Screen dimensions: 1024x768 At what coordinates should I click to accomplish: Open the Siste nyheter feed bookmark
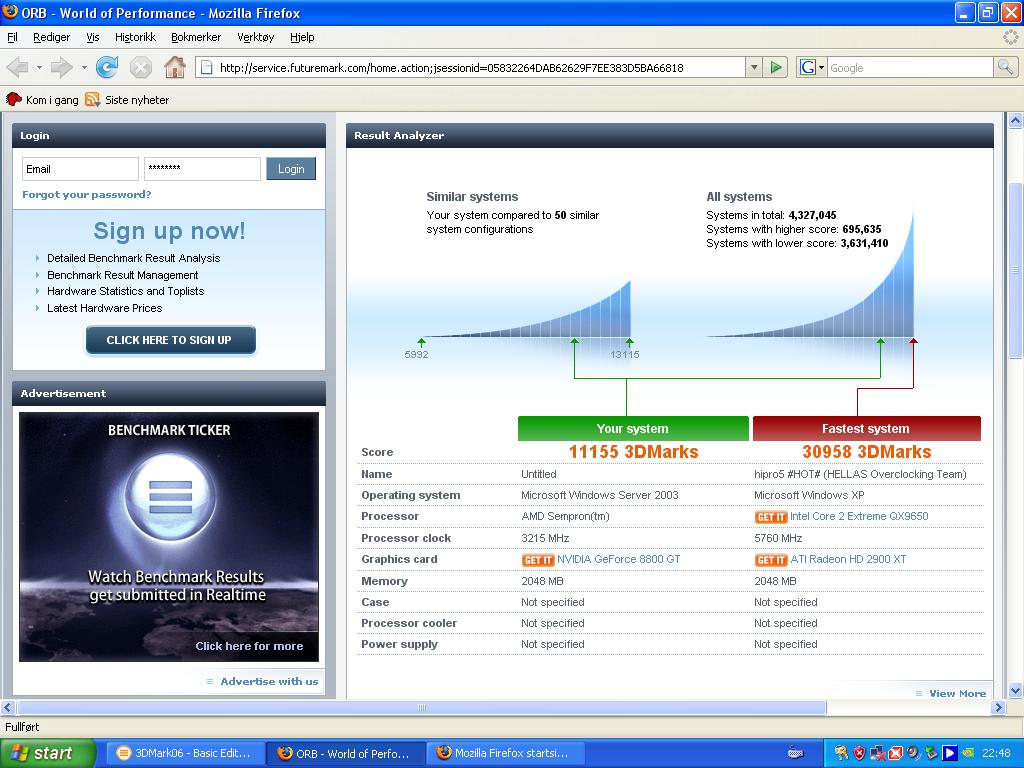(127, 100)
